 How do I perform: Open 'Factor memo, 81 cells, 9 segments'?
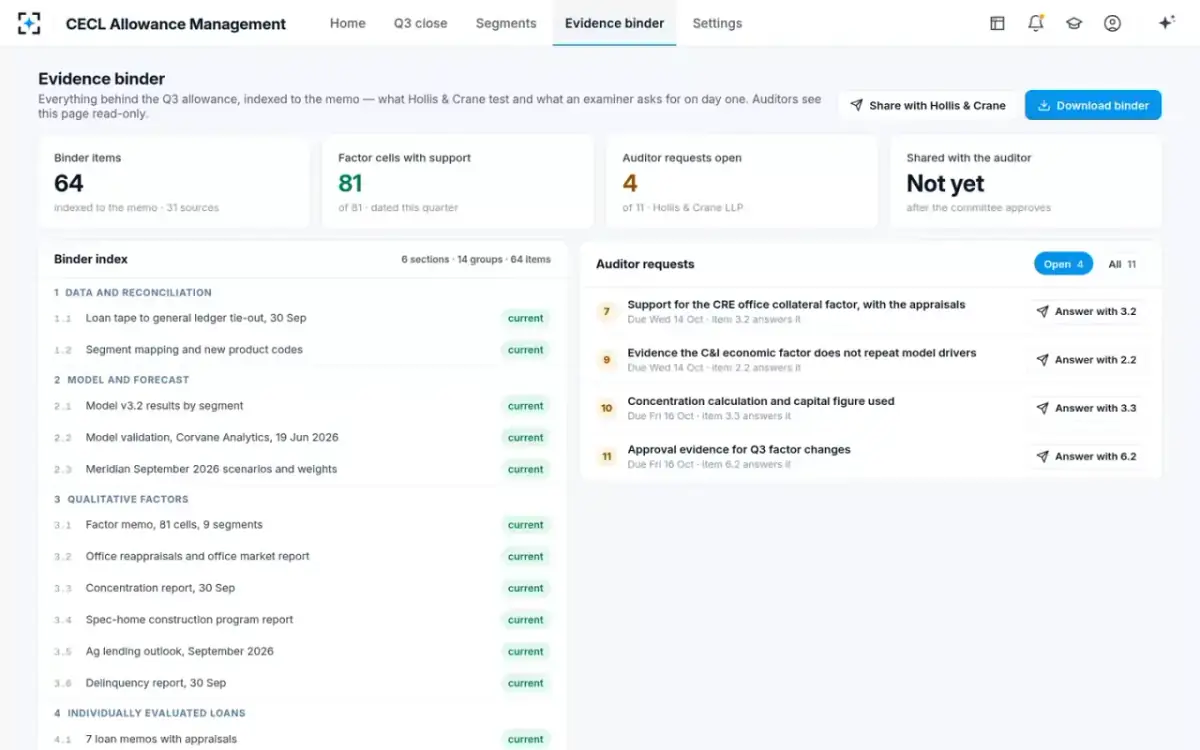click(302, 525)
